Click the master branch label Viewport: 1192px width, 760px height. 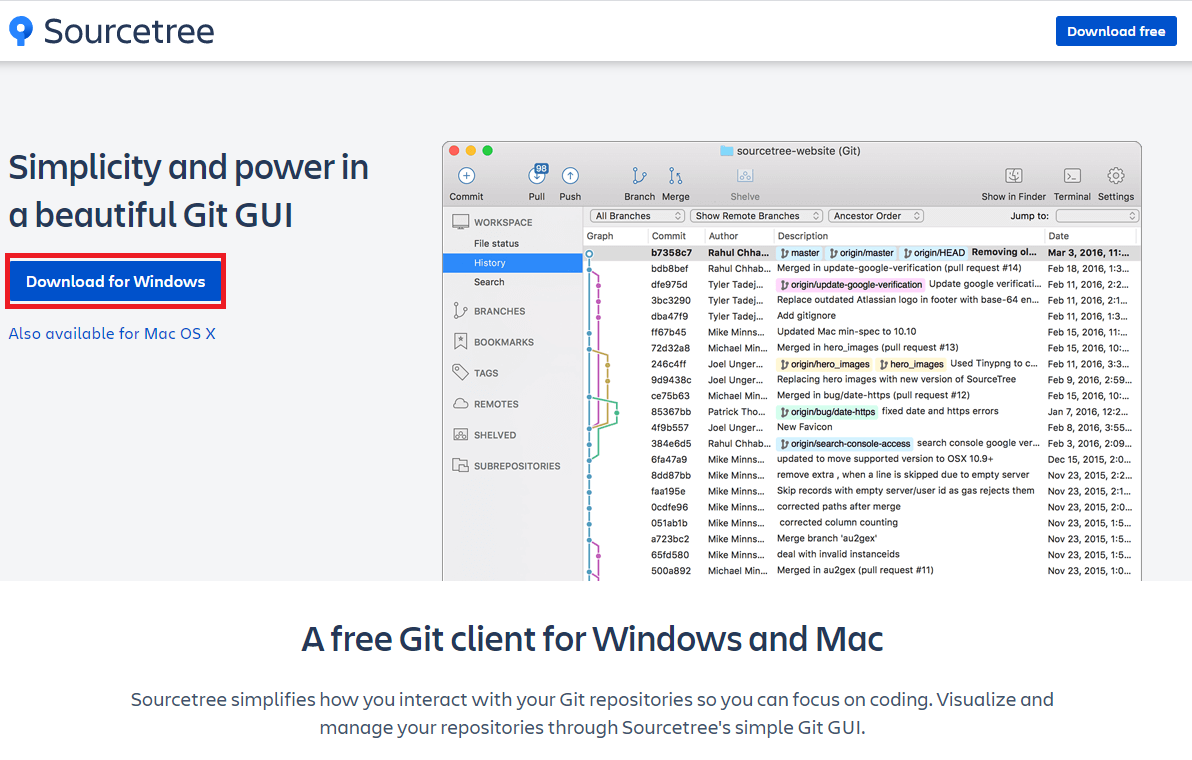point(800,253)
